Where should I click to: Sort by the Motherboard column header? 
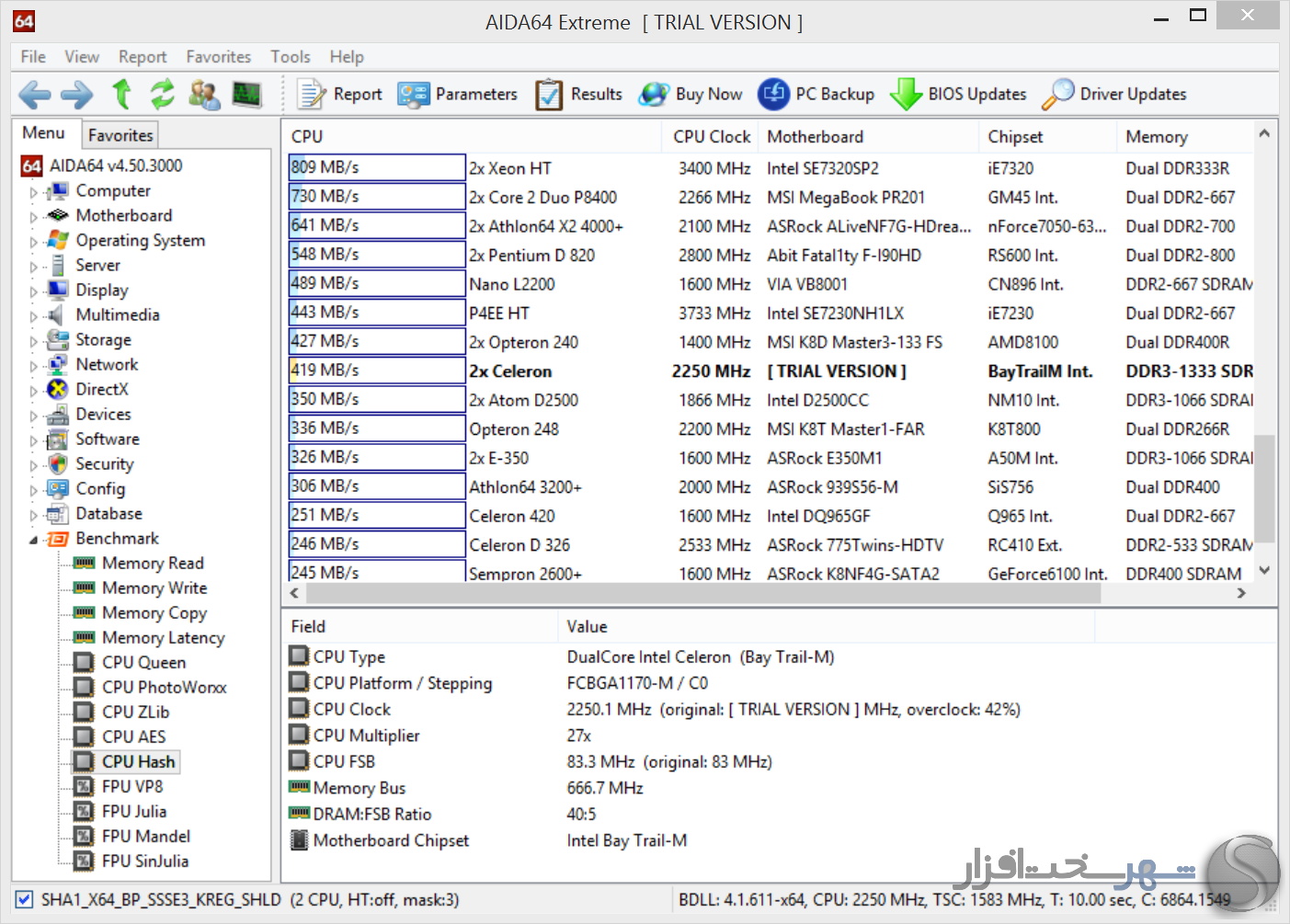click(869, 137)
